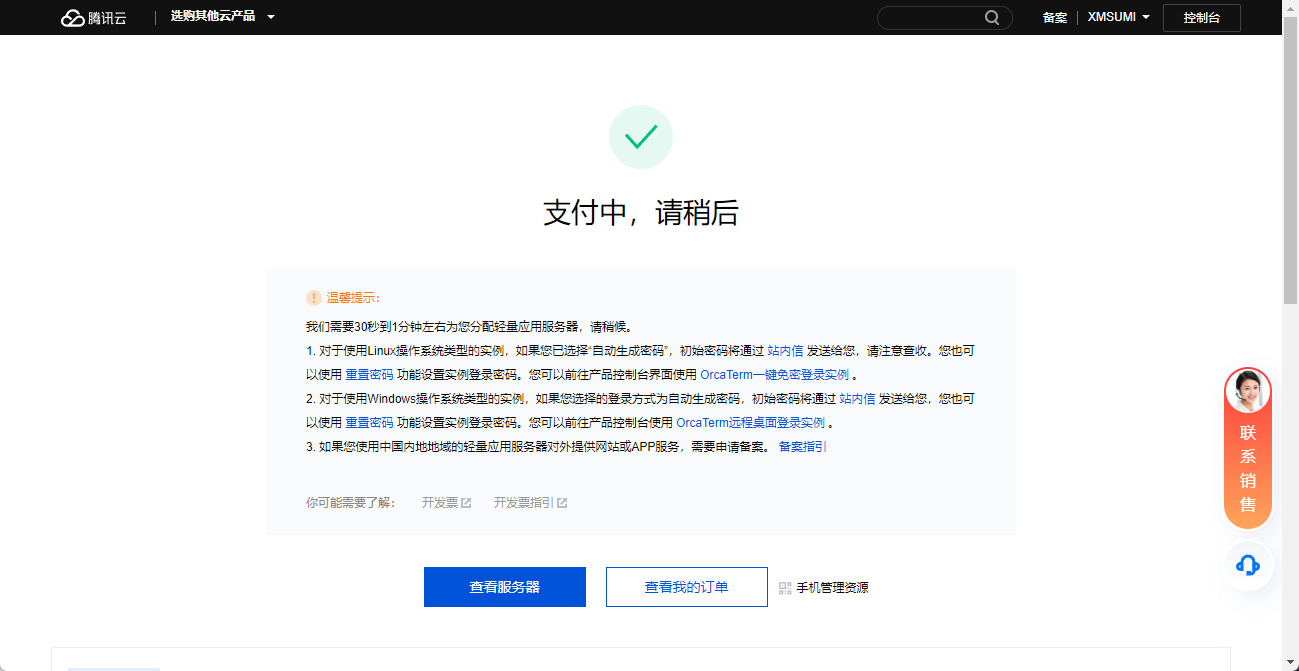1299x671 pixels.
Task: Click the orange warning tip icon
Action: (314, 298)
